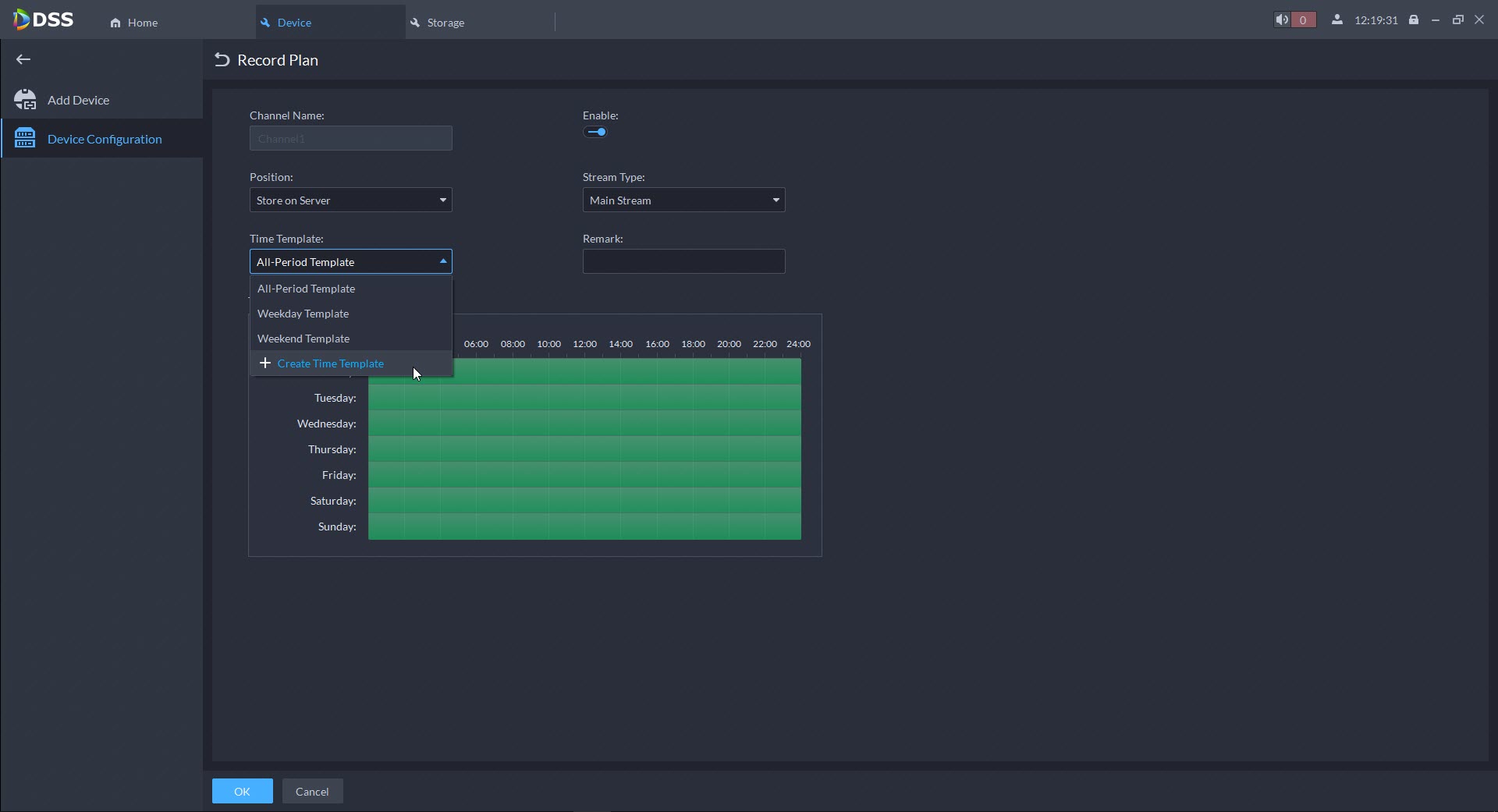This screenshot has width=1498, height=812.
Task: Open the Stream Type dropdown
Action: click(683, 200)
